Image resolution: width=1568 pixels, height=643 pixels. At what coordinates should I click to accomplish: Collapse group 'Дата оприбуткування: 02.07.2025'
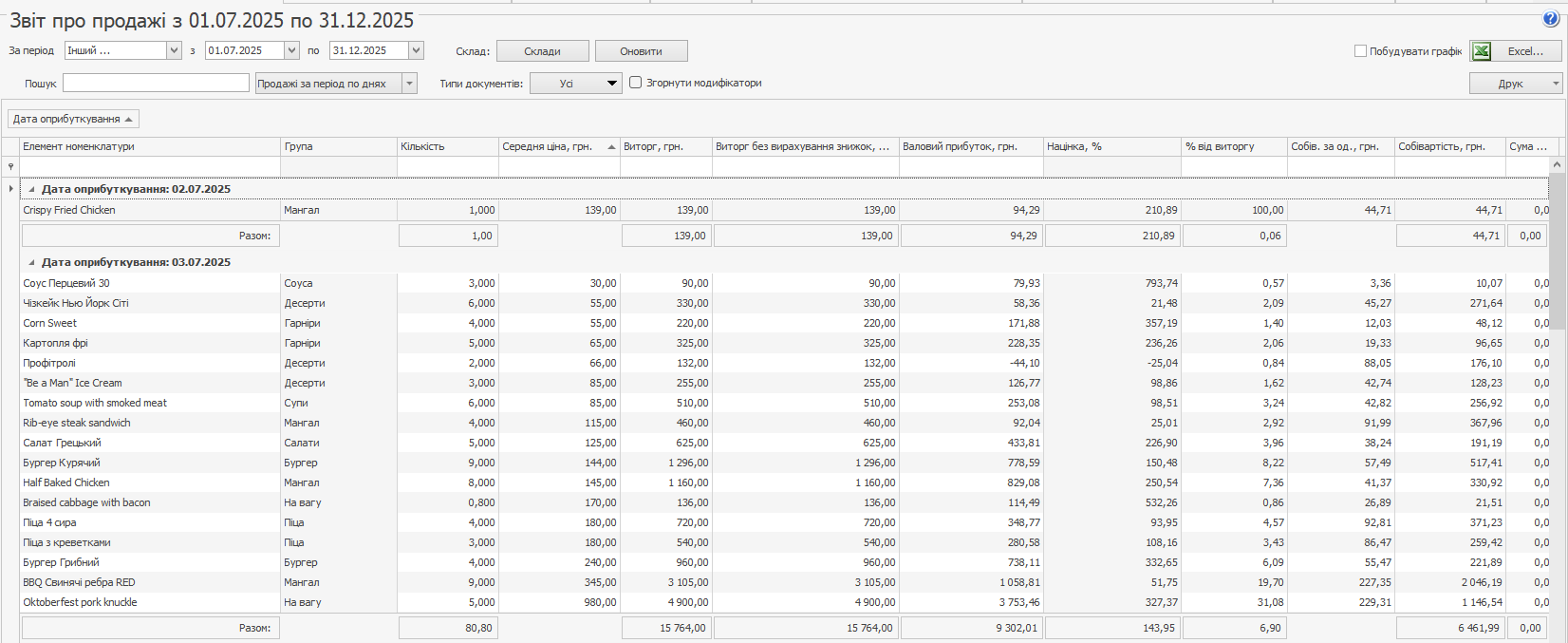click(x=31, y=189)
